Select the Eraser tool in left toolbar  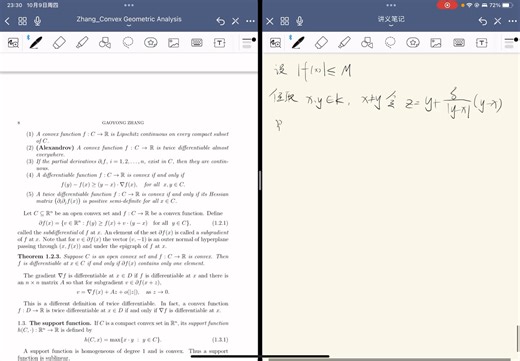point(59,43)
